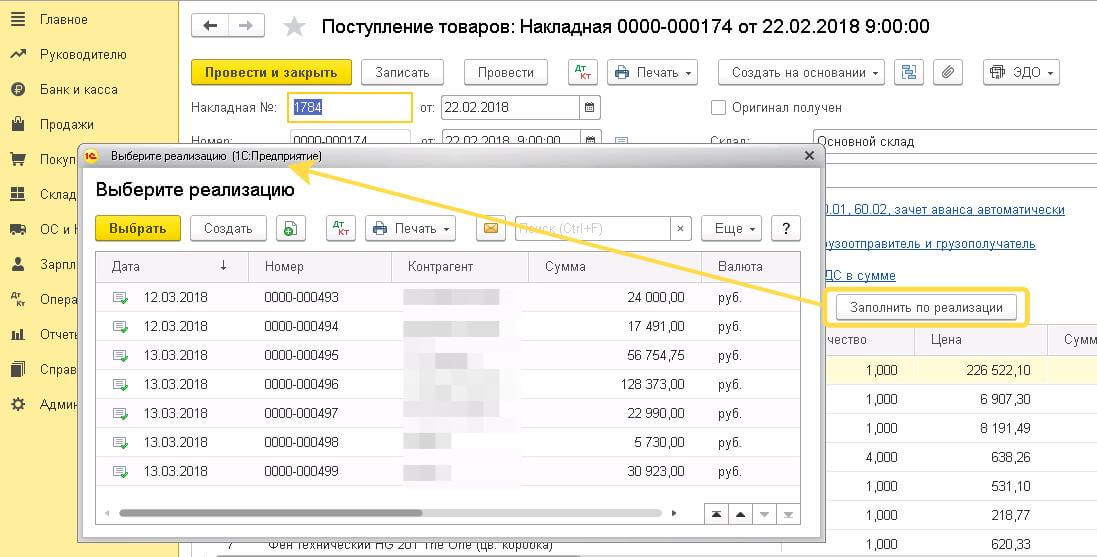This screenshot has width=1097, height=557.
Task: Sort by clicking the Сумма column header
Action: point(566,266)
